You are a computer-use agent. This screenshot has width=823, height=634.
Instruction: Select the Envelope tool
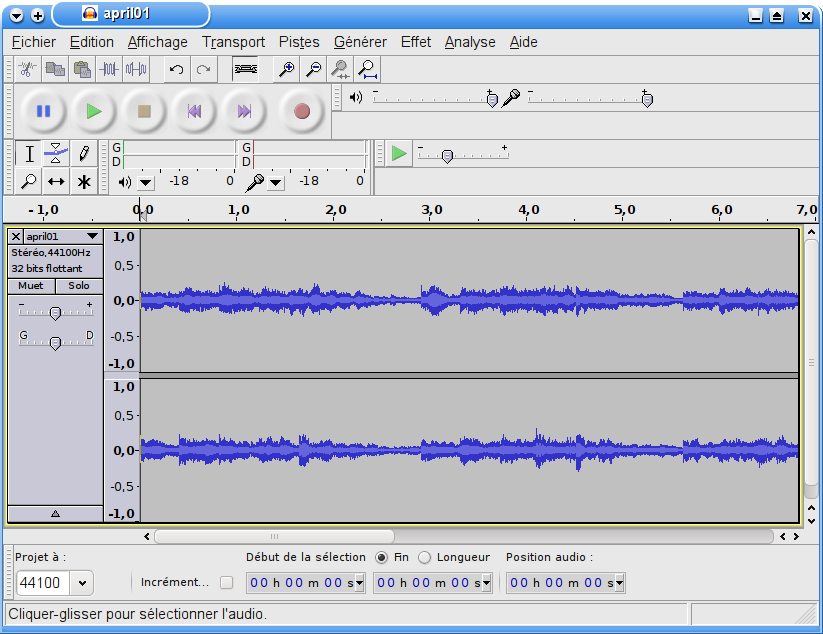pyautogui.click(x=56, y=154)
